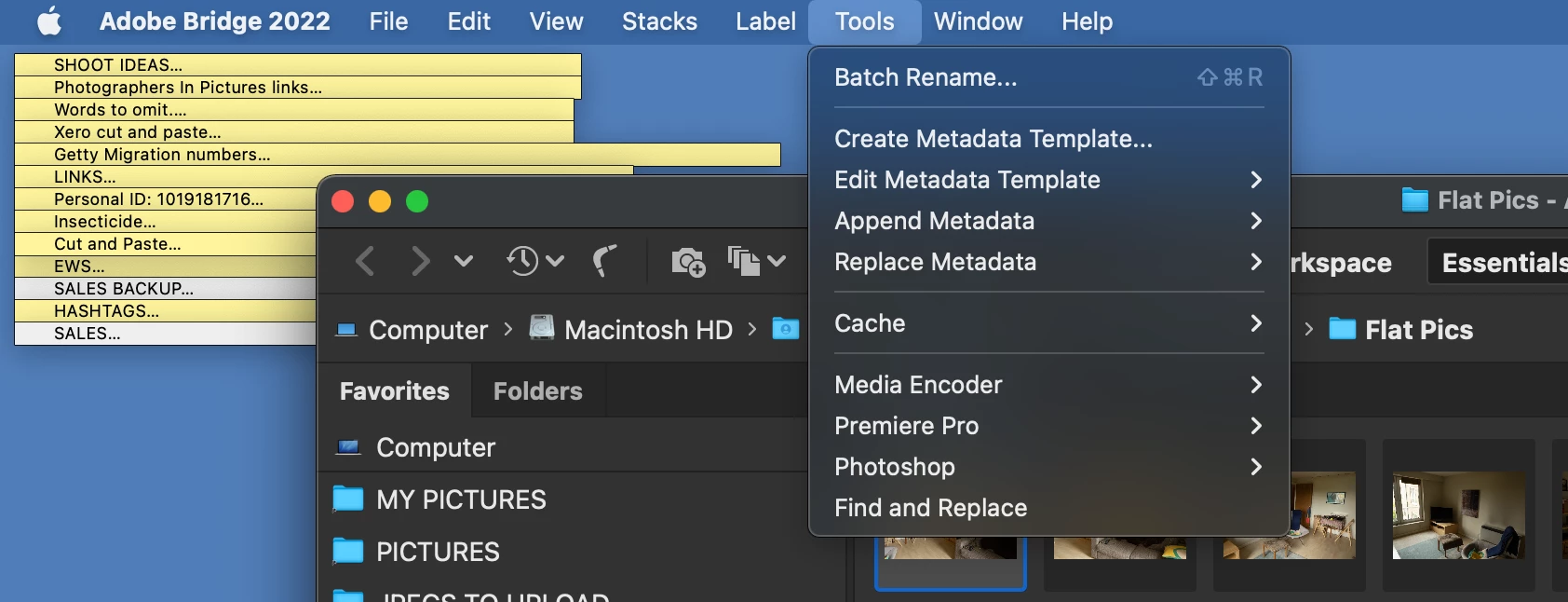Click the Macintosh HD drive icon
The image size is (1568, 602).
click(542, 327)
